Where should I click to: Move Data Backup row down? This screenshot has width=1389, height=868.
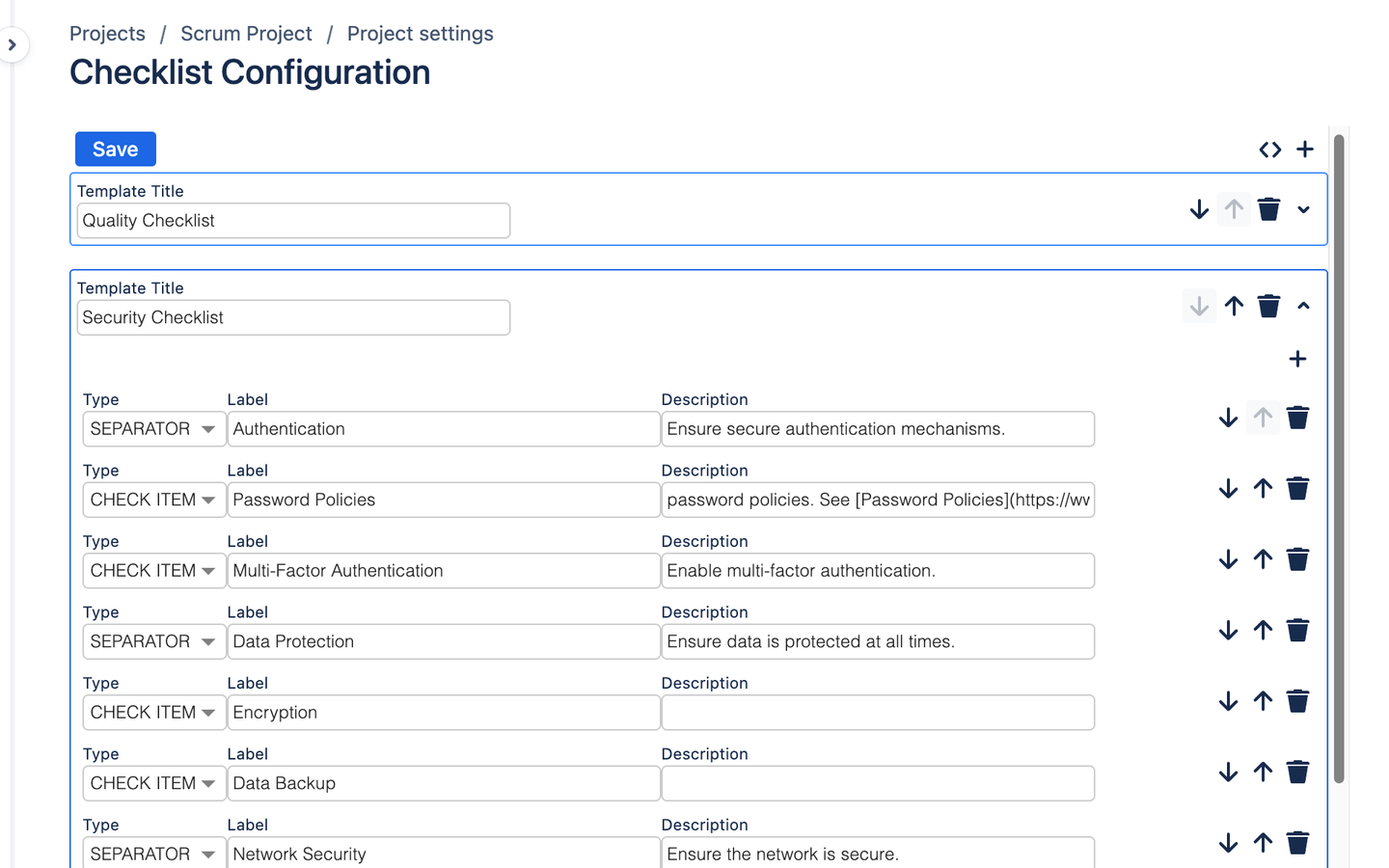click(x=1228, y=773)
